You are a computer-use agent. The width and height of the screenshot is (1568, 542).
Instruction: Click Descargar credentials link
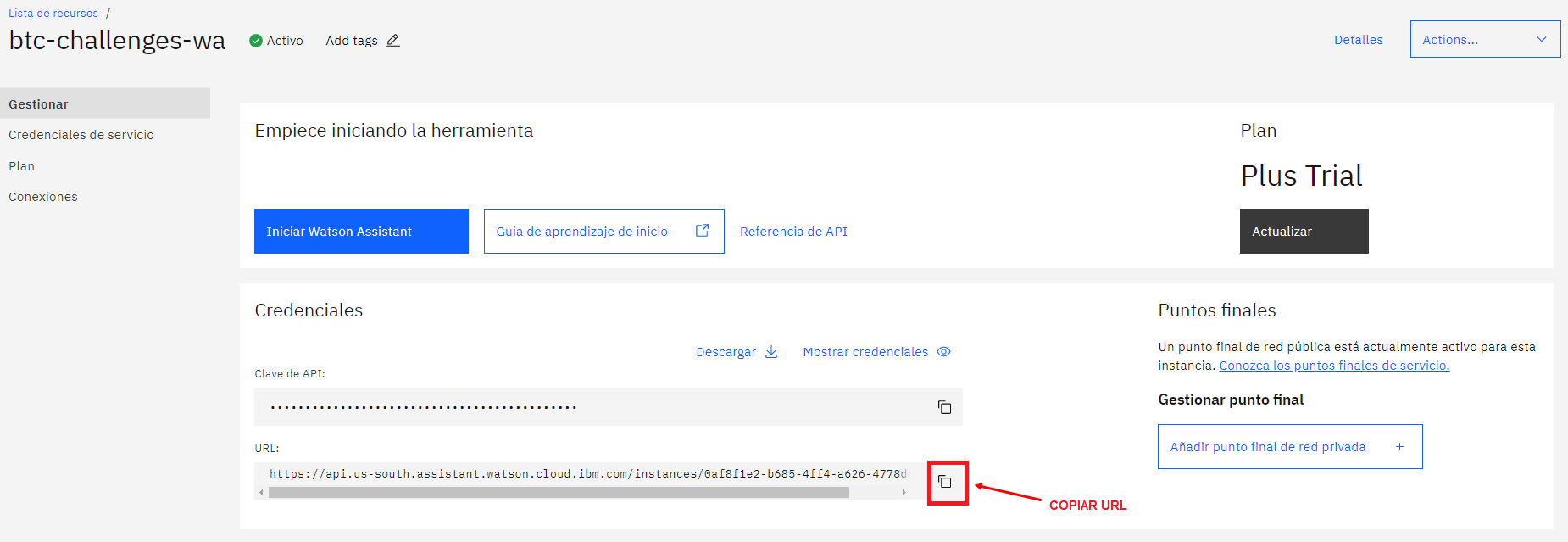point(726,352)
